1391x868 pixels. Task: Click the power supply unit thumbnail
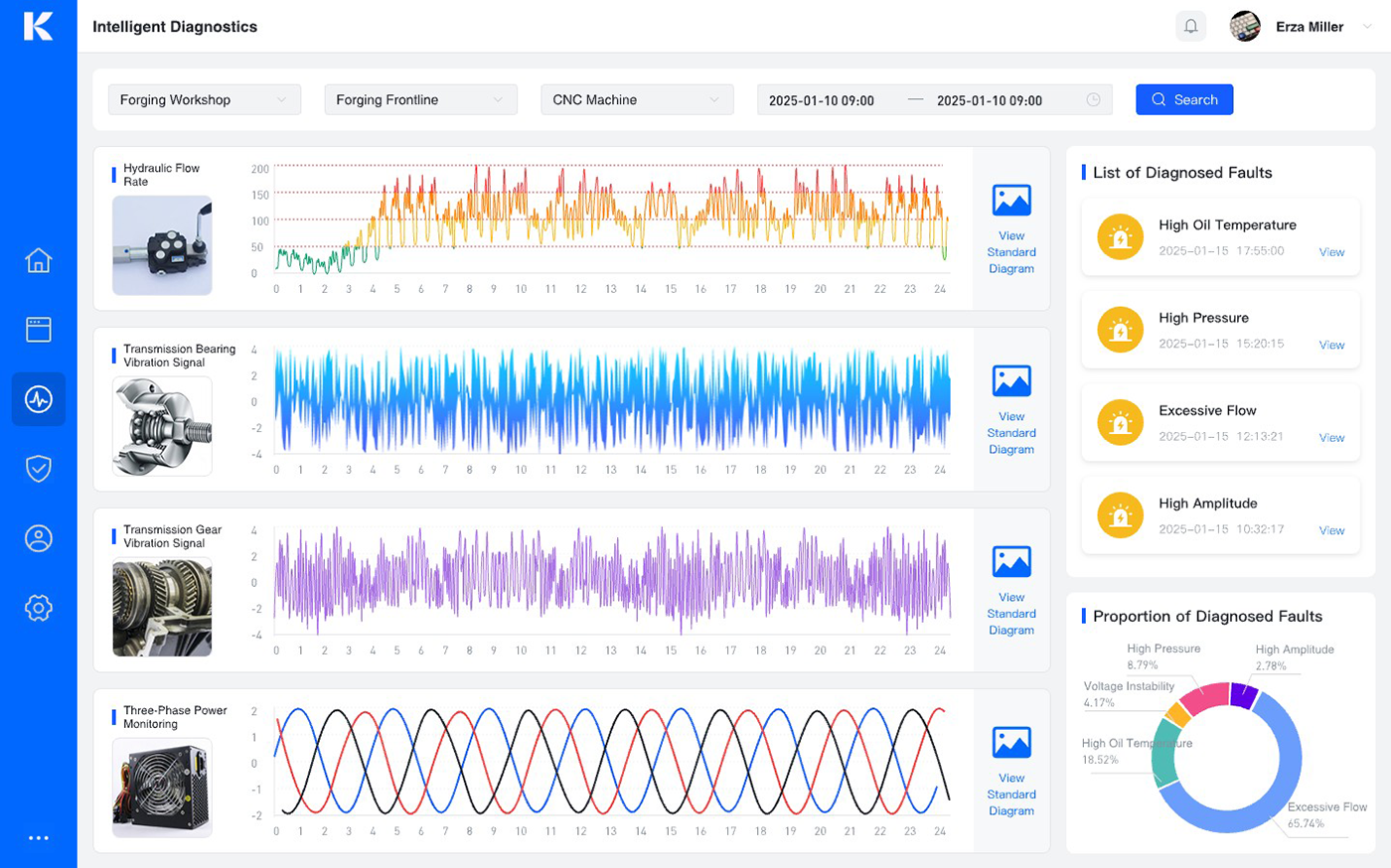[162, 788]
